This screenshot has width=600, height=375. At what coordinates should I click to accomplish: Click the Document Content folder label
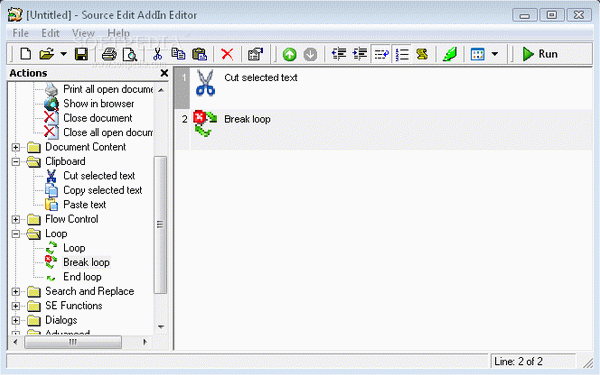(85, 147)
